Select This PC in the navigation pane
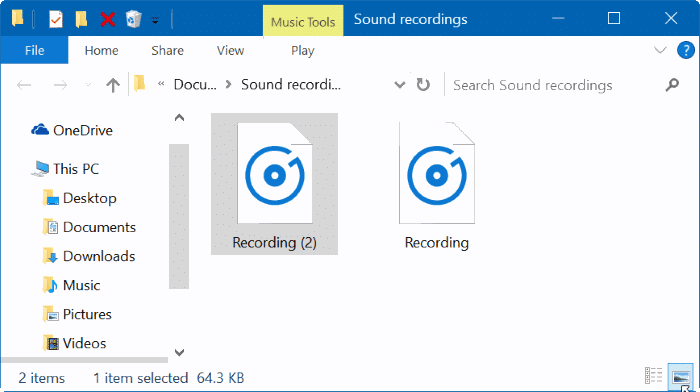The width and height of the screenshot is (700, 392). [x=65, y=169]
